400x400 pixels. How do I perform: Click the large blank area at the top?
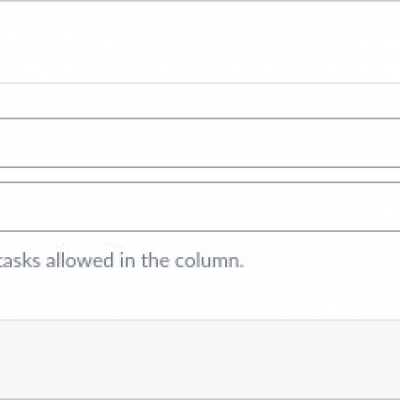click(x=200, y=43)
